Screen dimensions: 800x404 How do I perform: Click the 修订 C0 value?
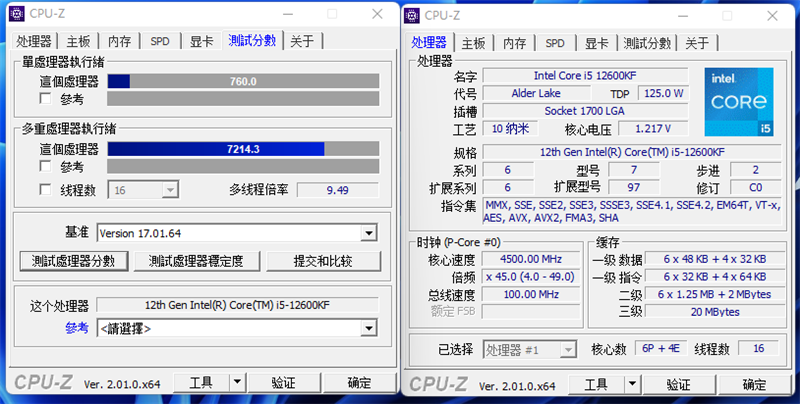pos(756,187)
